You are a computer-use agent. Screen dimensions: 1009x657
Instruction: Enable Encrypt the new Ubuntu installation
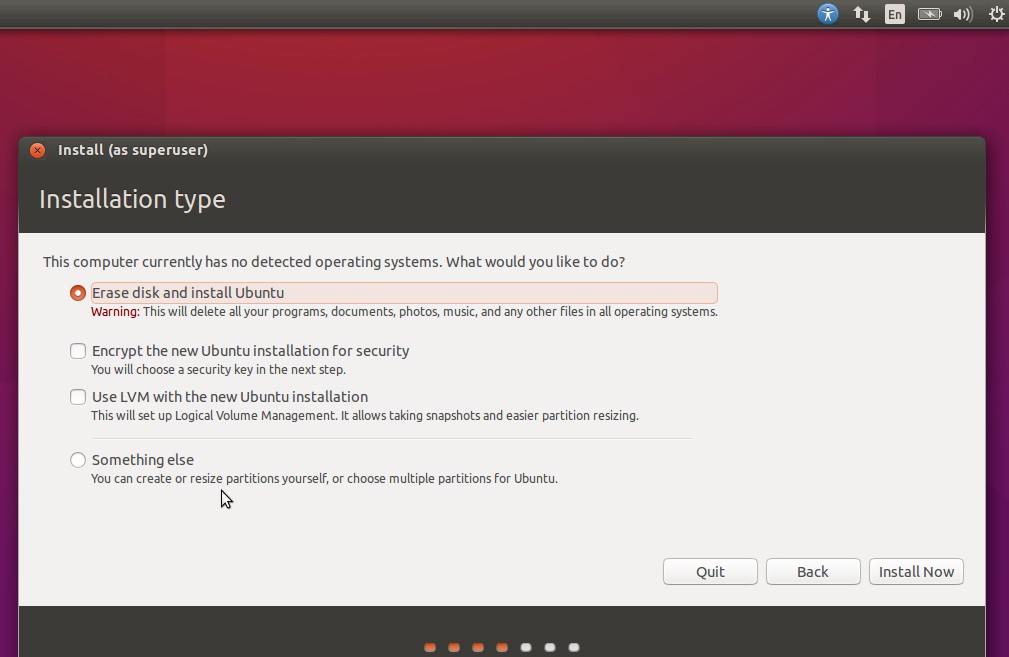tap(78, 351)
